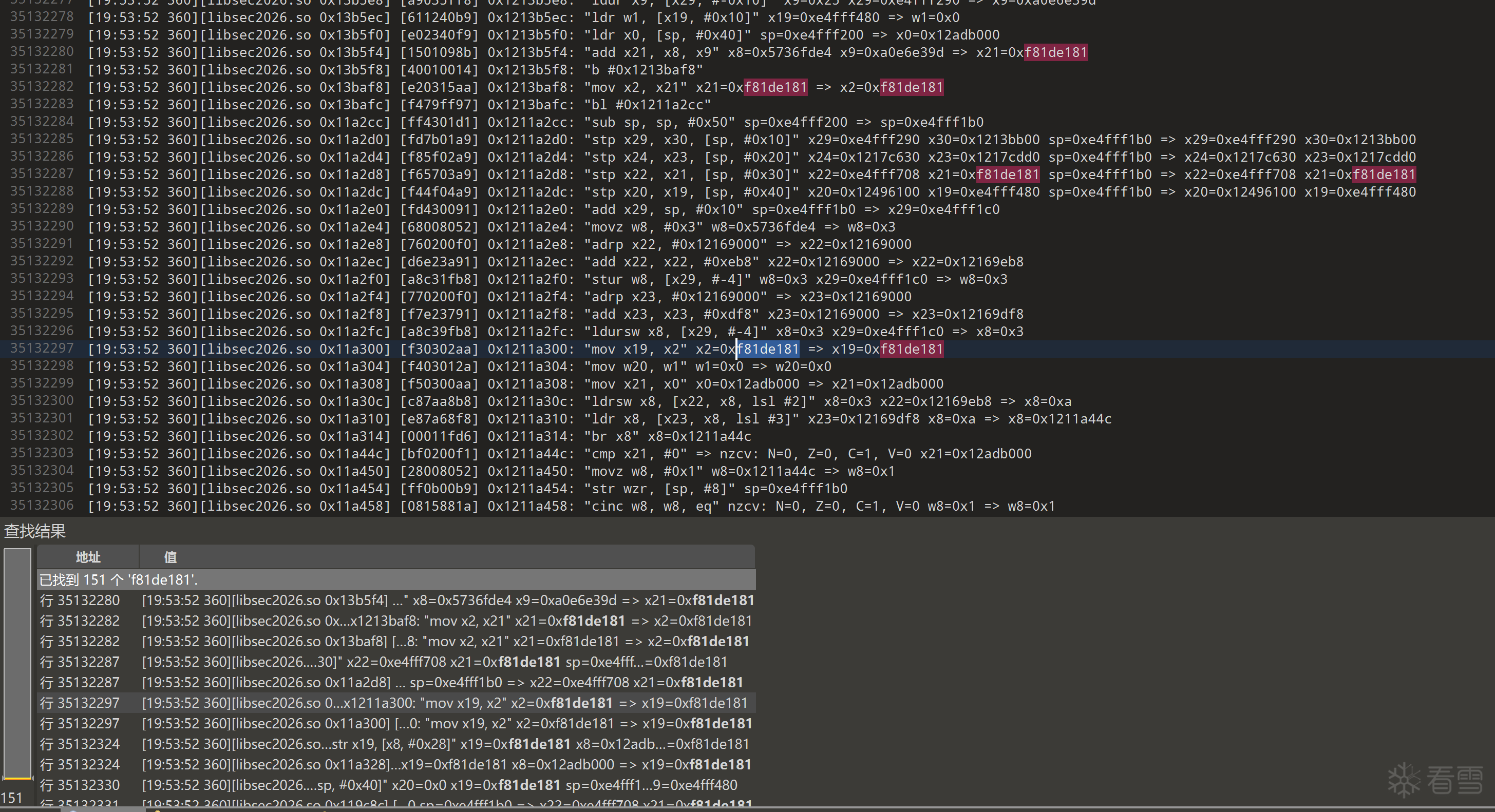Click the selected f81de181 text on line 35132297
The width and height of the screenshot is (1495, 812).
click(x=768, y=349)
